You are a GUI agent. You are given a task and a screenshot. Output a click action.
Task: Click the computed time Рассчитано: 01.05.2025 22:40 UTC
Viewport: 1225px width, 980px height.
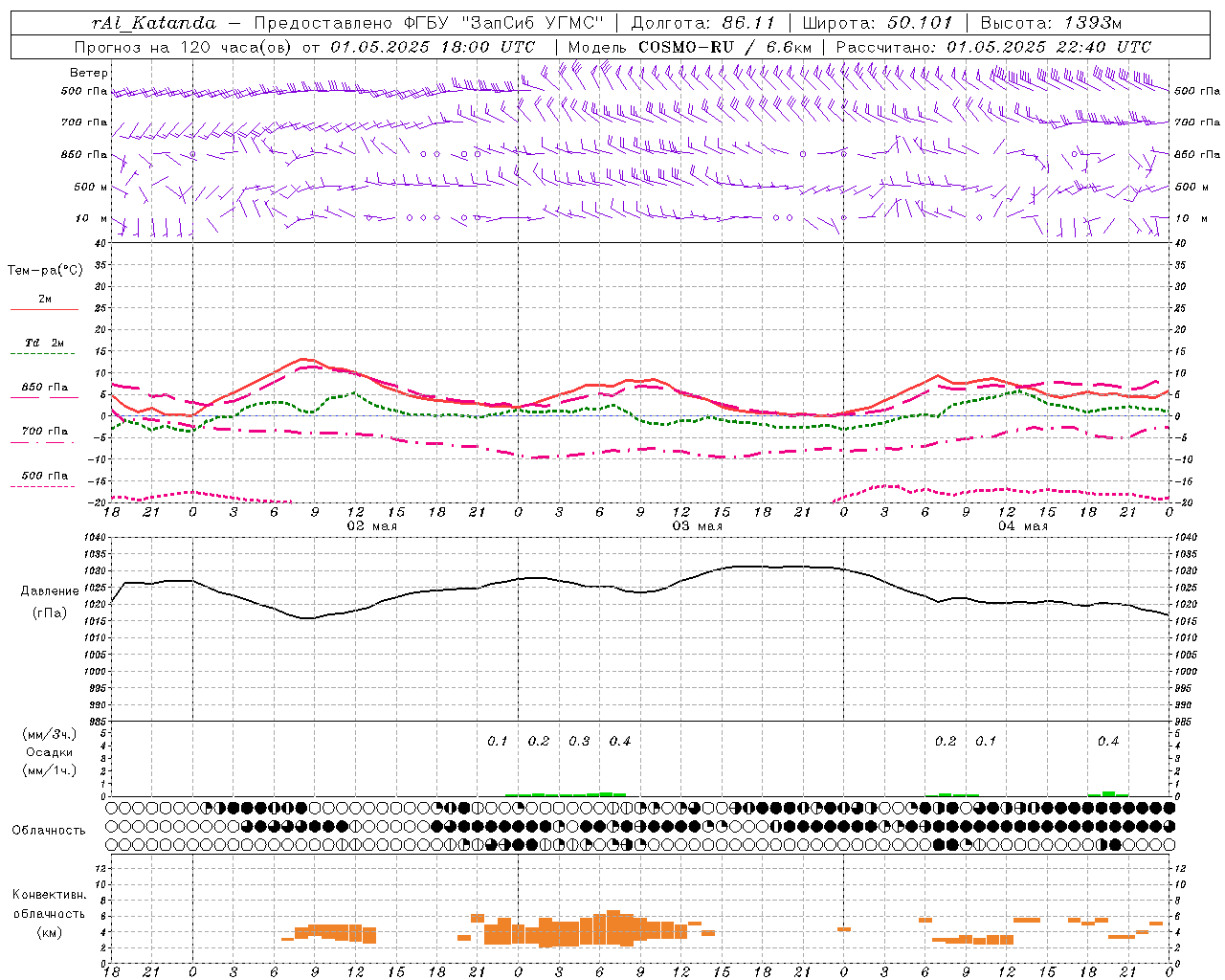click(993, 47)
